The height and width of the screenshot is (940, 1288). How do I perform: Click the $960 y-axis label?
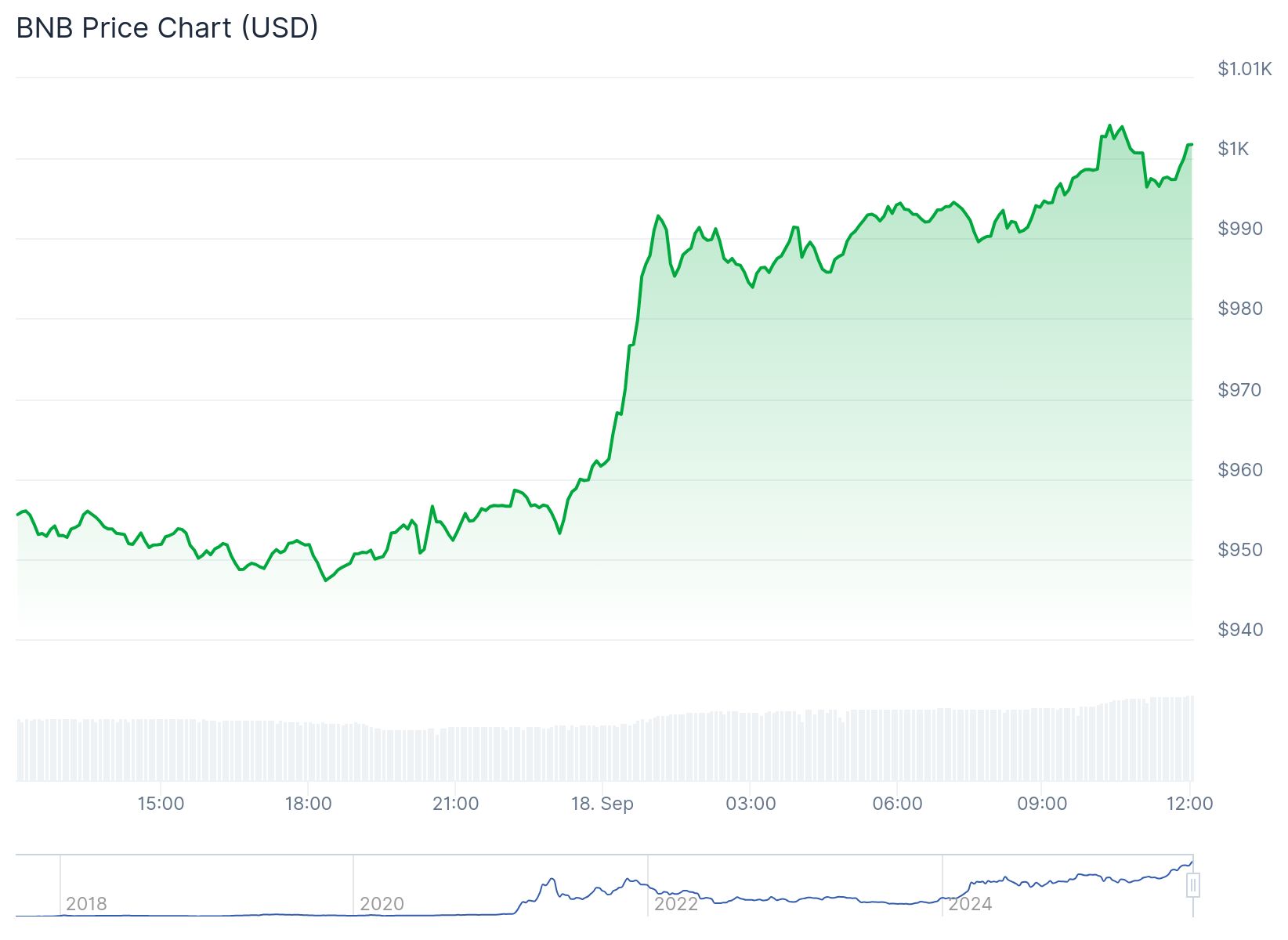point(1240,470)
